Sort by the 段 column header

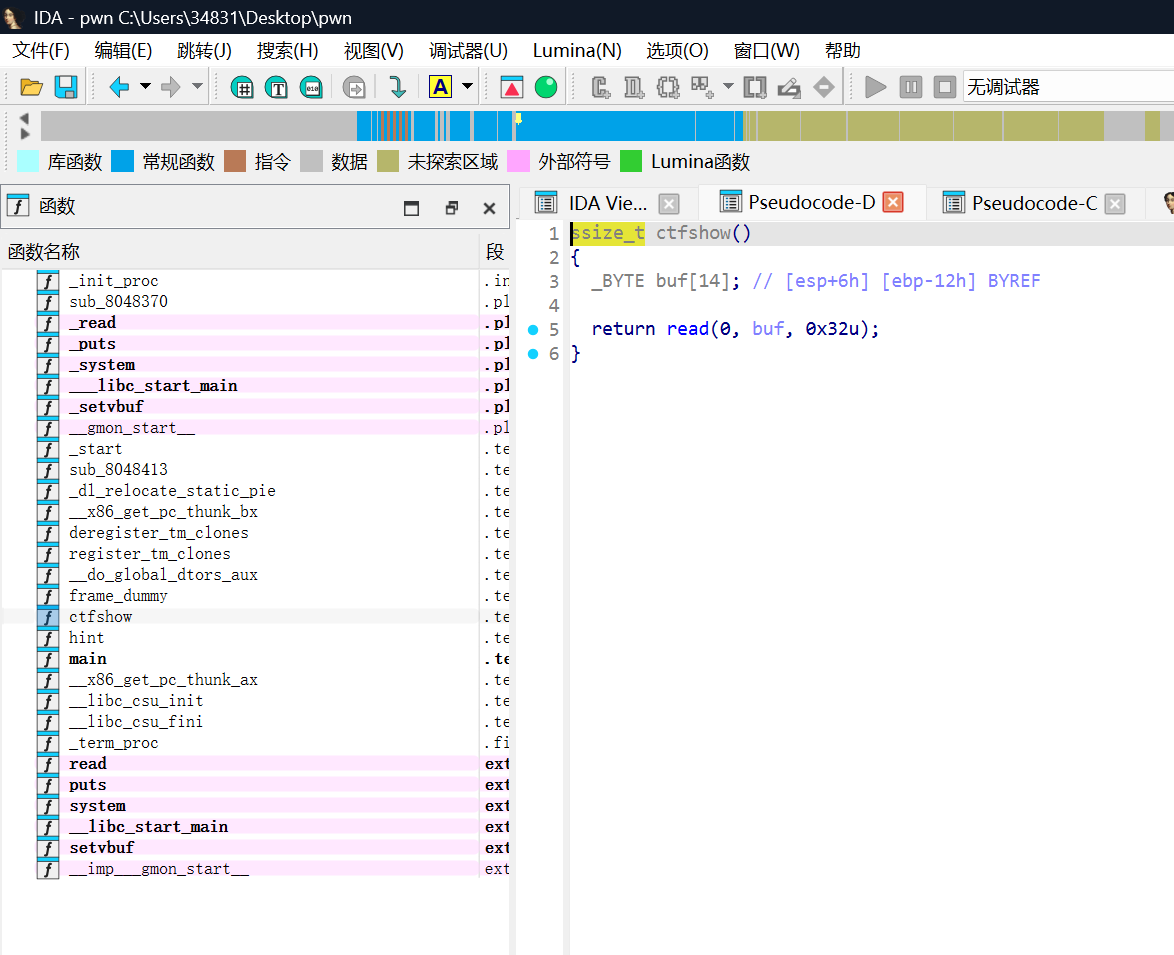point(495,252)
